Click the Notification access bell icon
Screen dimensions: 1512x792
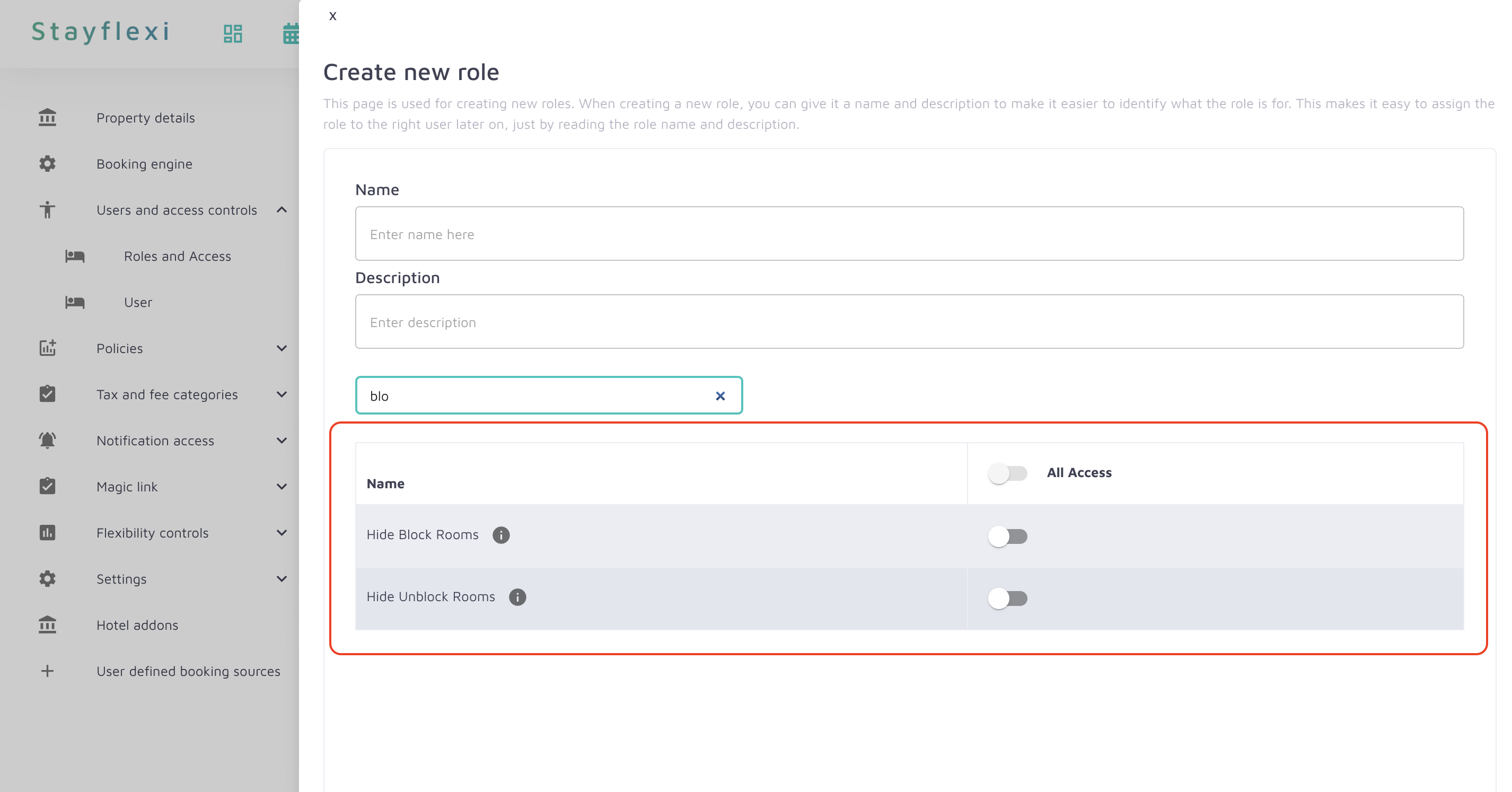[x=48, y=441]
